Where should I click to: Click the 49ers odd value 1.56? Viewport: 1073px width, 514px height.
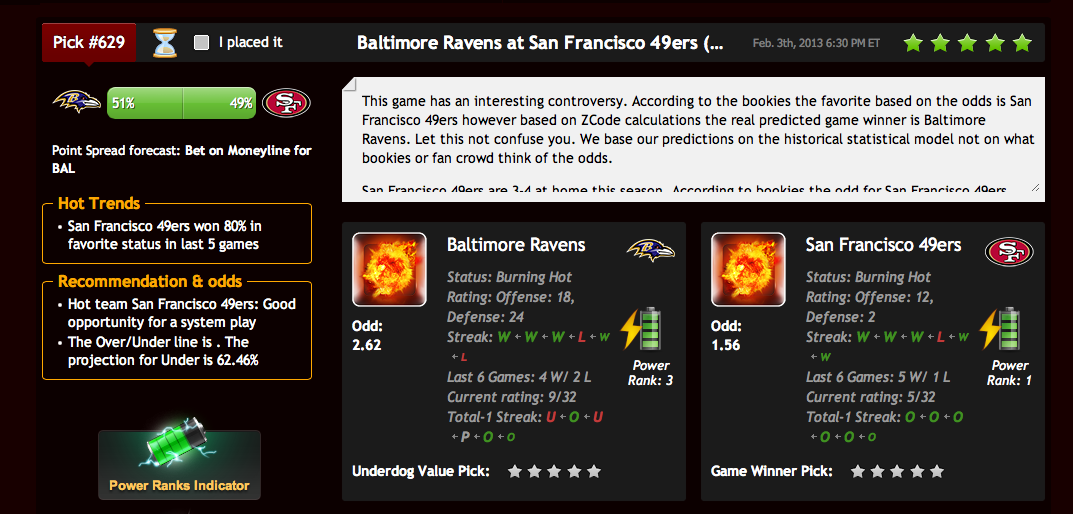point(725,345)
